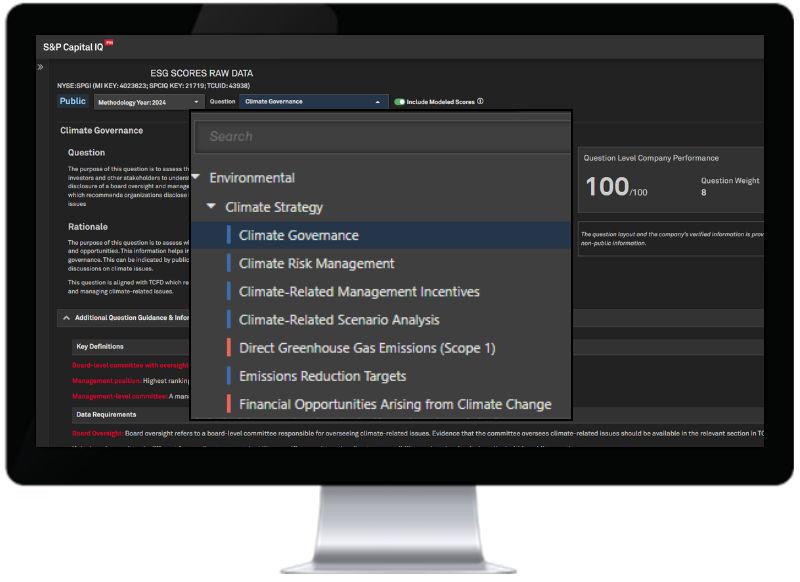Click the red Board Oversight term
The height and width of the screenshot is (582, 800).
point(97,433)
